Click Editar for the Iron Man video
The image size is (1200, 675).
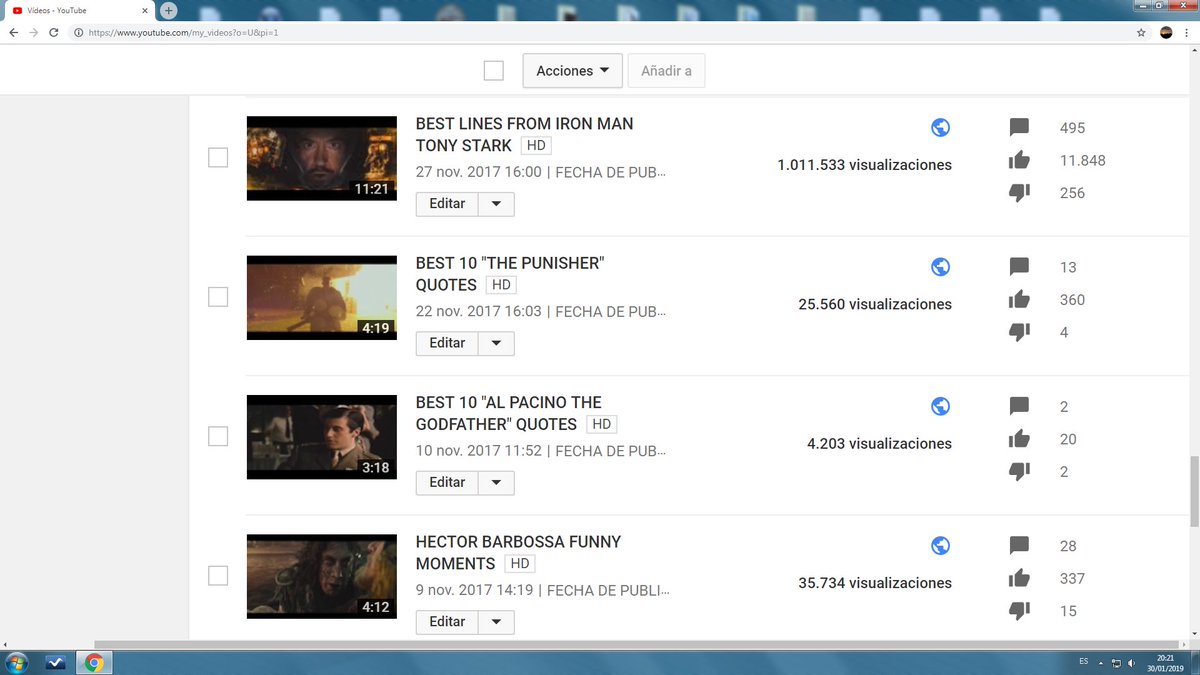coord(447,204)
